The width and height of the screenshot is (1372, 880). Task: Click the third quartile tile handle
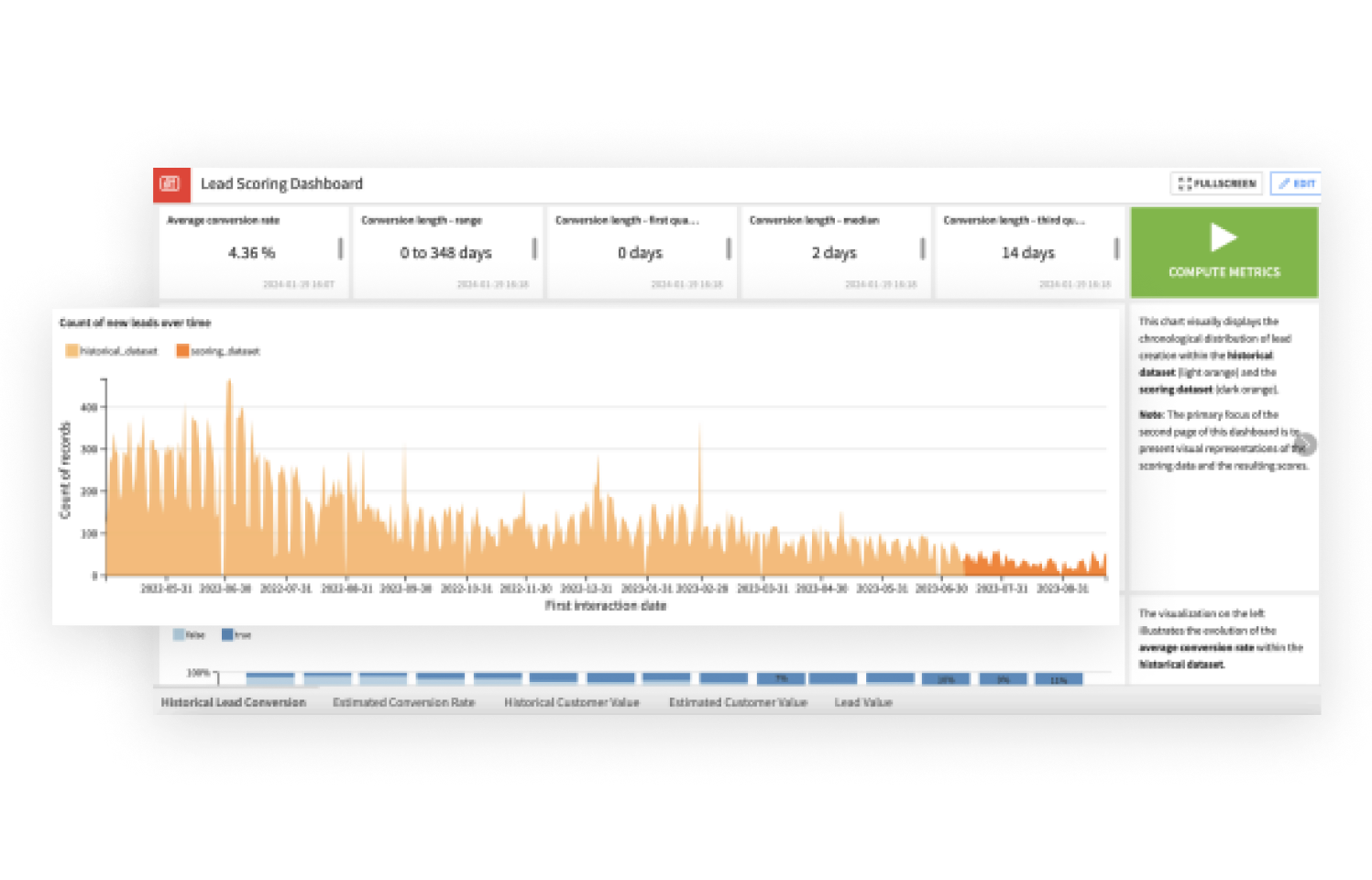pyautogui.click(x=1116, y=248)
